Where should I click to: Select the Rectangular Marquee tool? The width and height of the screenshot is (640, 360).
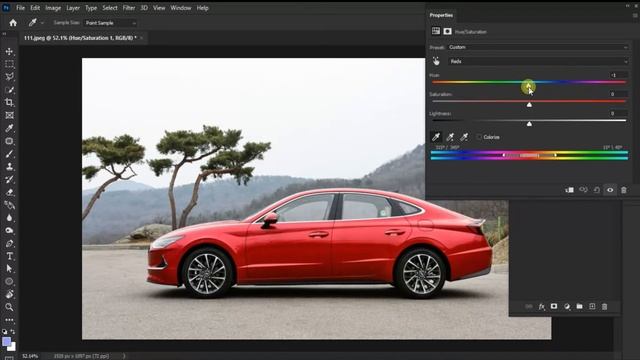(x=9, y=64)
